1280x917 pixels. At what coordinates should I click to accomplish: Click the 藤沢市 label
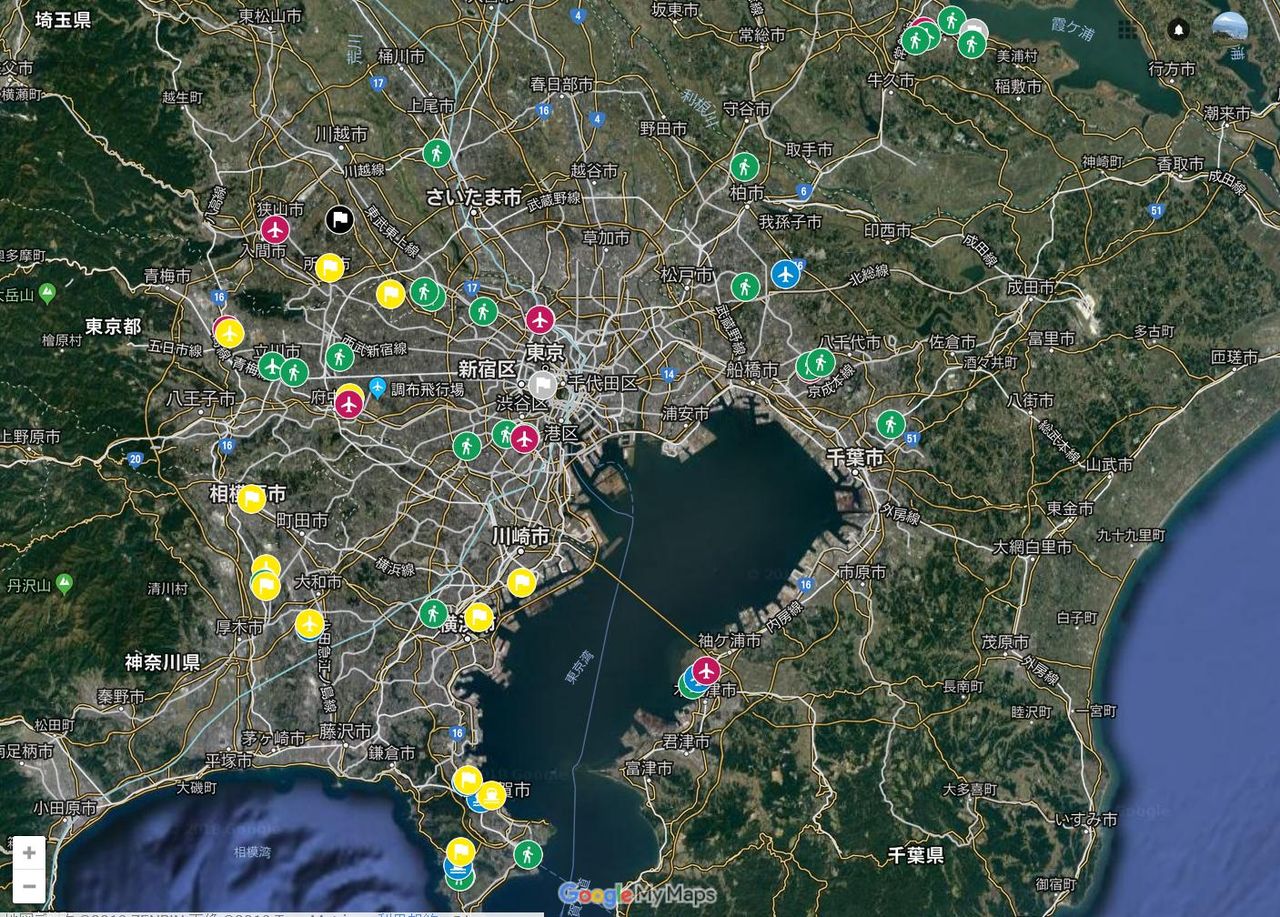click(344, 731)
